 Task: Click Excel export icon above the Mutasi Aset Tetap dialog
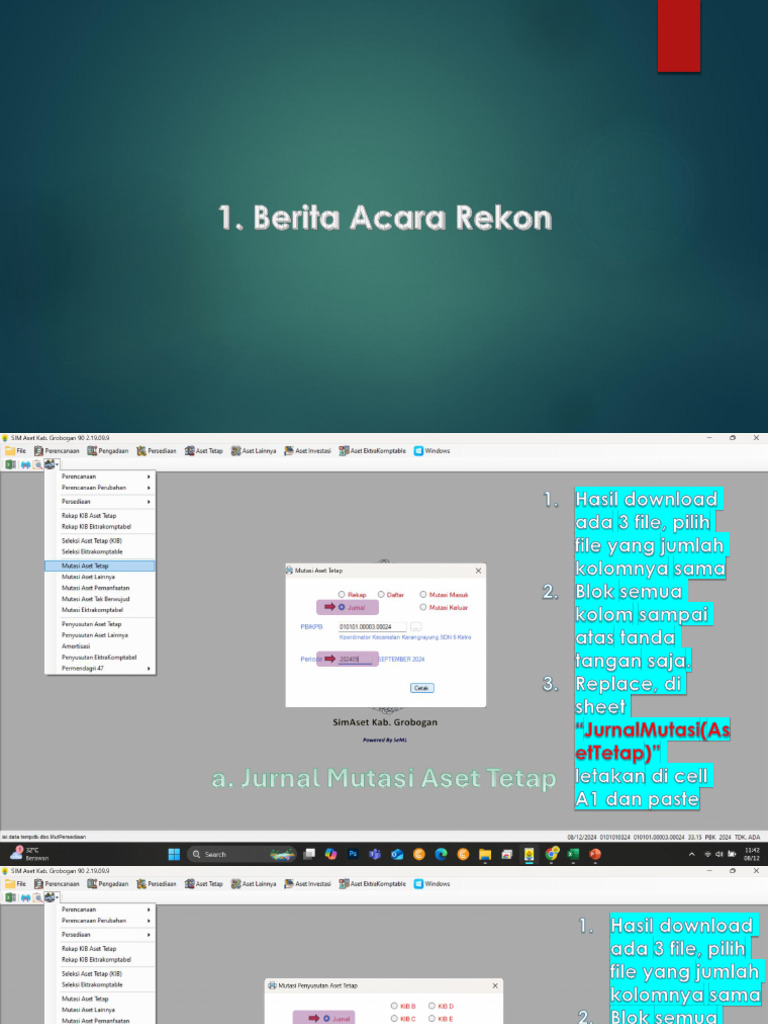click(x=10, y=464)
